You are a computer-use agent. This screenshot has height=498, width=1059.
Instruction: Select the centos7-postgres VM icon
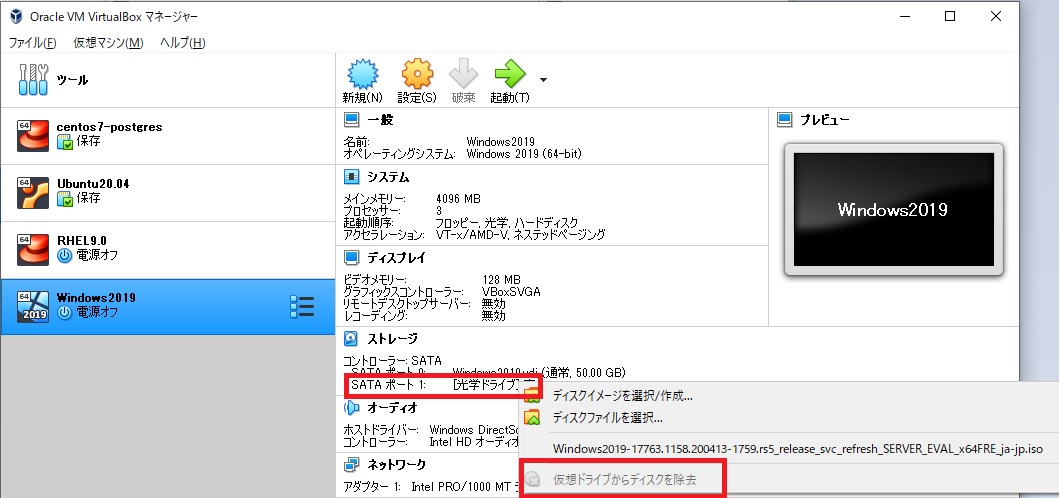tap(33, 136)
